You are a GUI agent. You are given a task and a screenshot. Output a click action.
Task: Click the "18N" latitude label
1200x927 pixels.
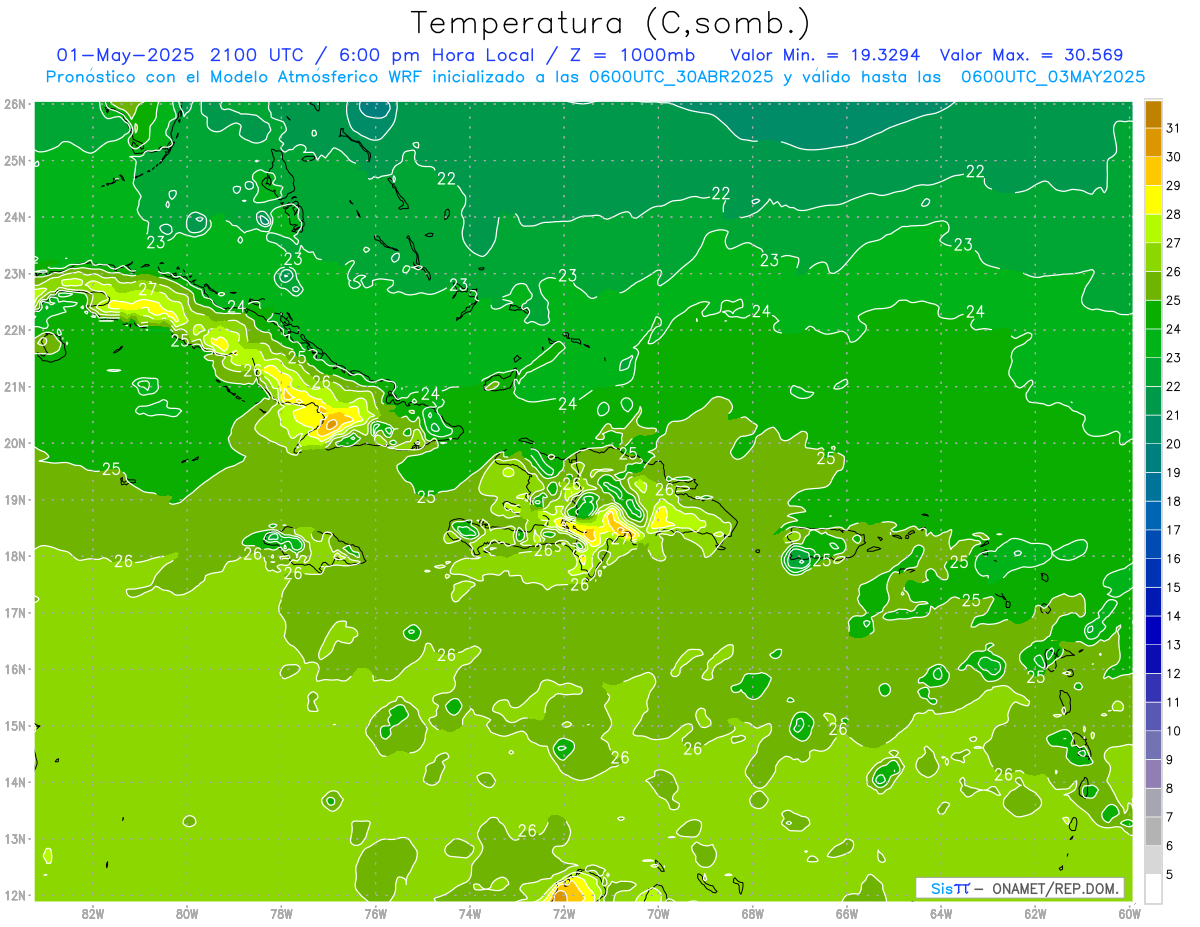(14, 556)
